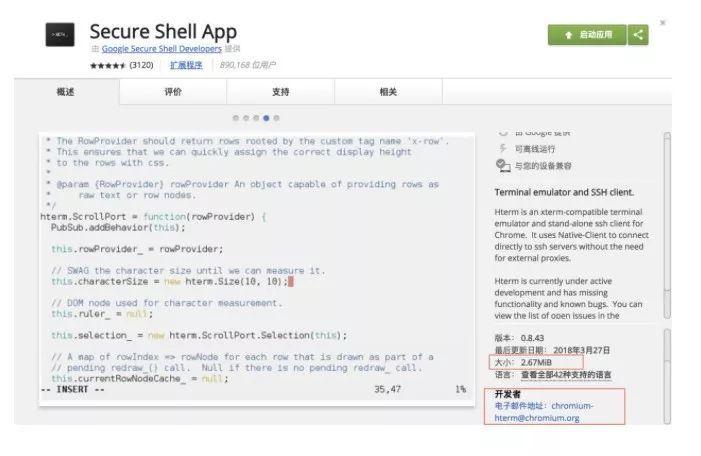Viewport: 701px width, 456px height.
Task: Select the fourth highlighted carousel dot
Action: [x=266, y=118]
